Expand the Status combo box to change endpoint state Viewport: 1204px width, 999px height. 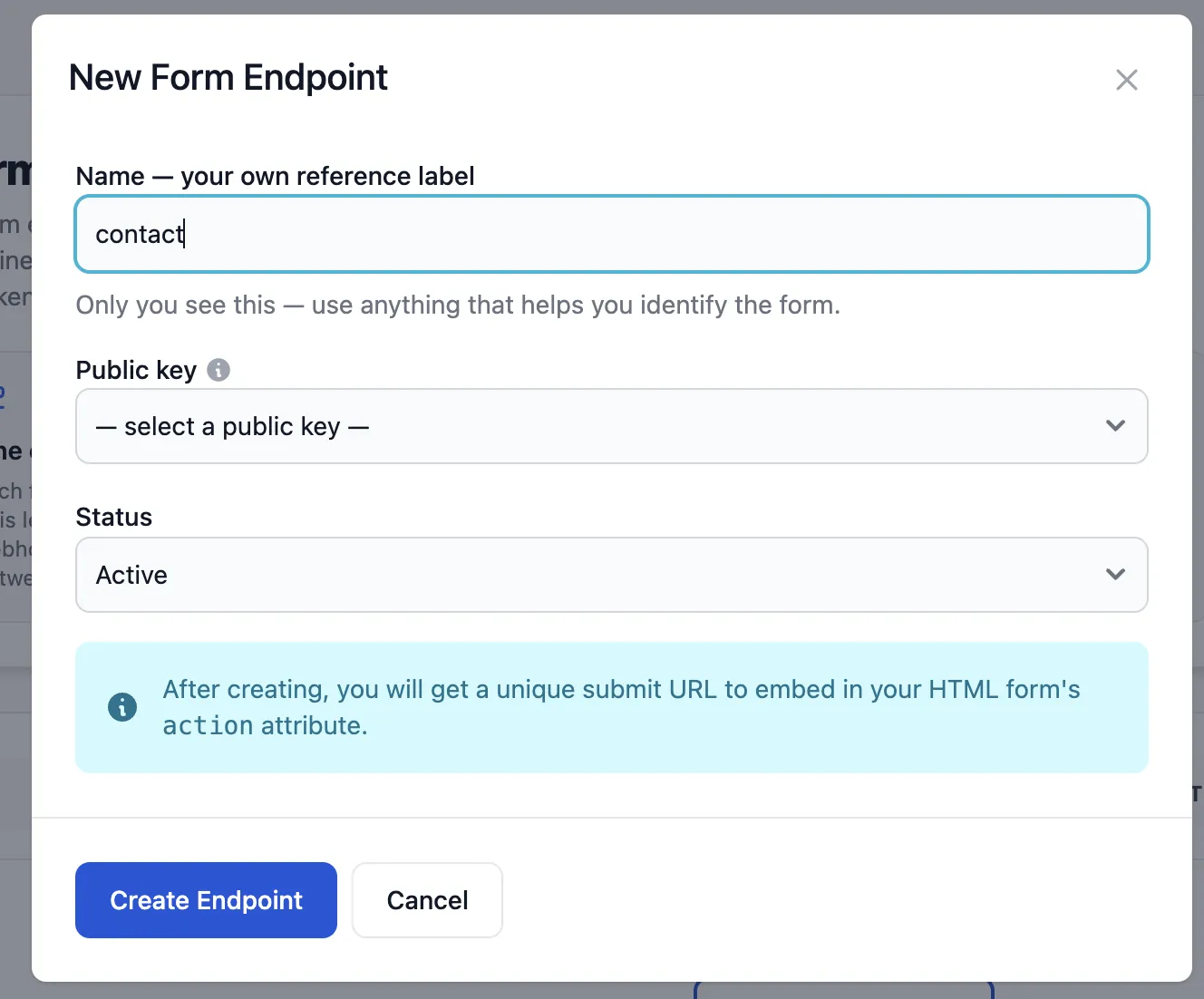click(x=612, y=575)
